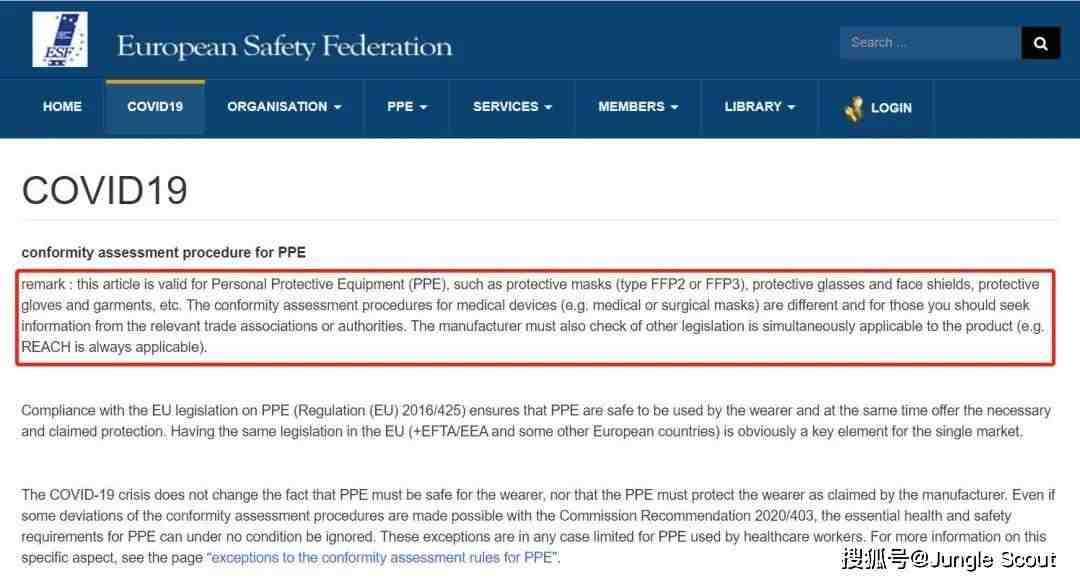Open the PPE dropdown menu
The image size is (1080, 582).
pyautogui.click(x=406, y=107)
